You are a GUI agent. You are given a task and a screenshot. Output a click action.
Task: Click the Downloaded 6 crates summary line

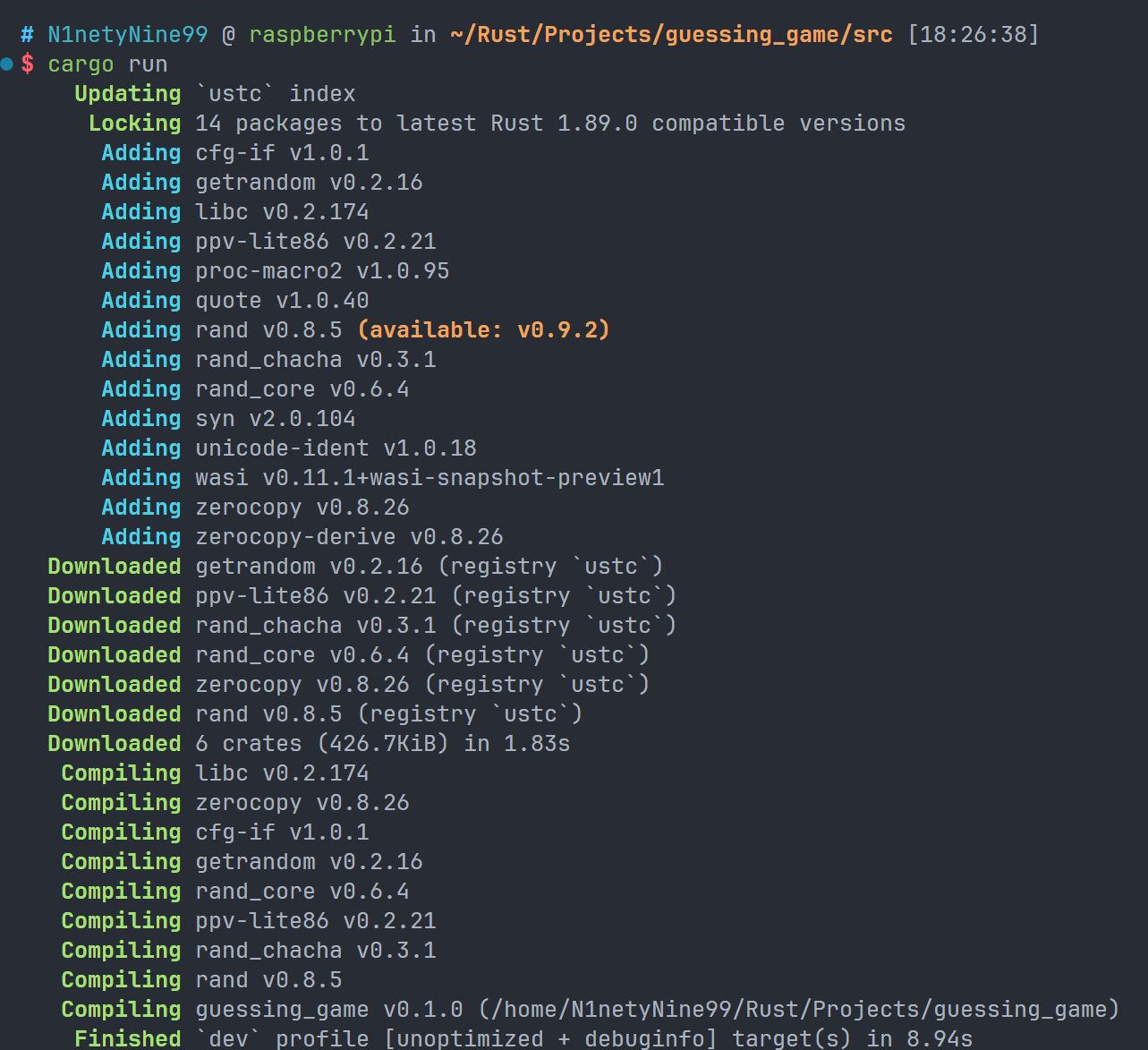[x=309, y=744]
